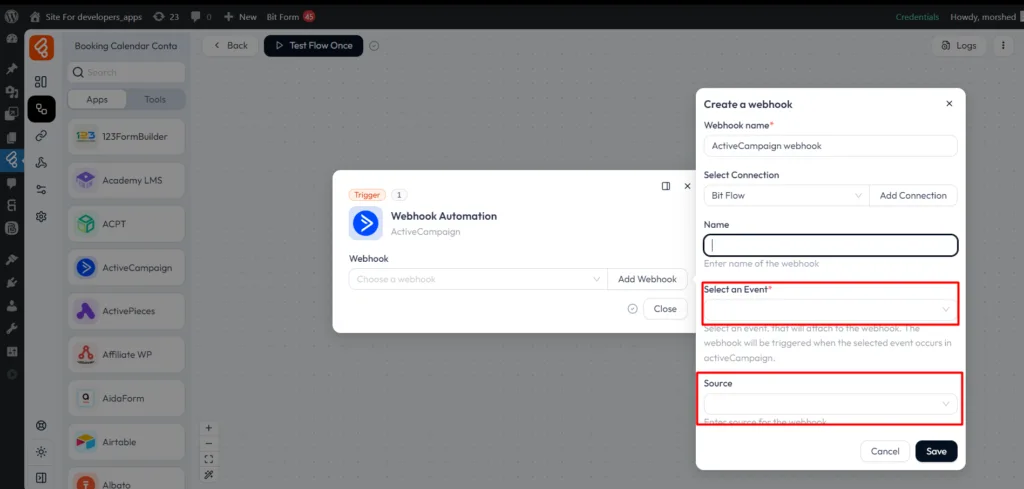Click the Webhook name input field
This screenshot has height=489, width=1024.
pos(830,146)
